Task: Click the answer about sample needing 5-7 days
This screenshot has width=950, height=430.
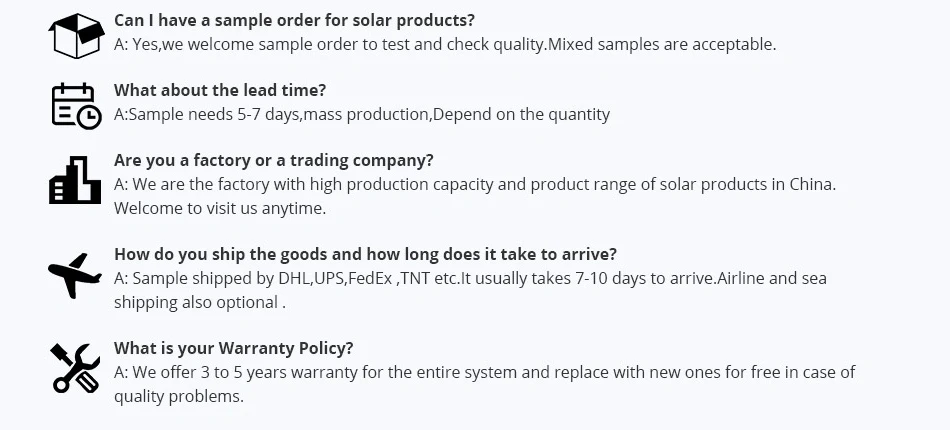Action: (x=361, y=114)
